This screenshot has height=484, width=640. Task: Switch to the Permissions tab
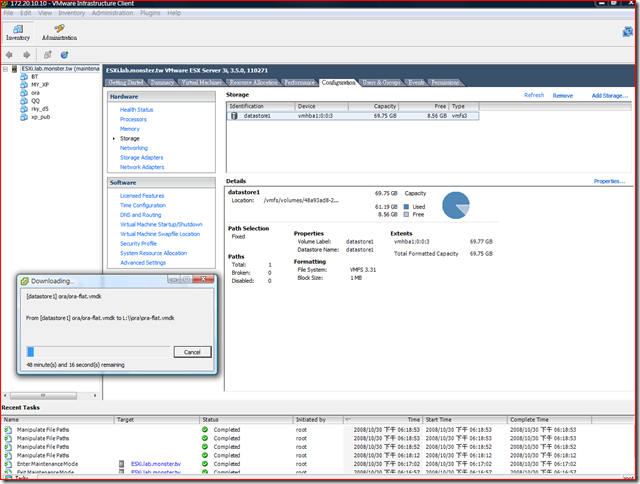[445, 82]
